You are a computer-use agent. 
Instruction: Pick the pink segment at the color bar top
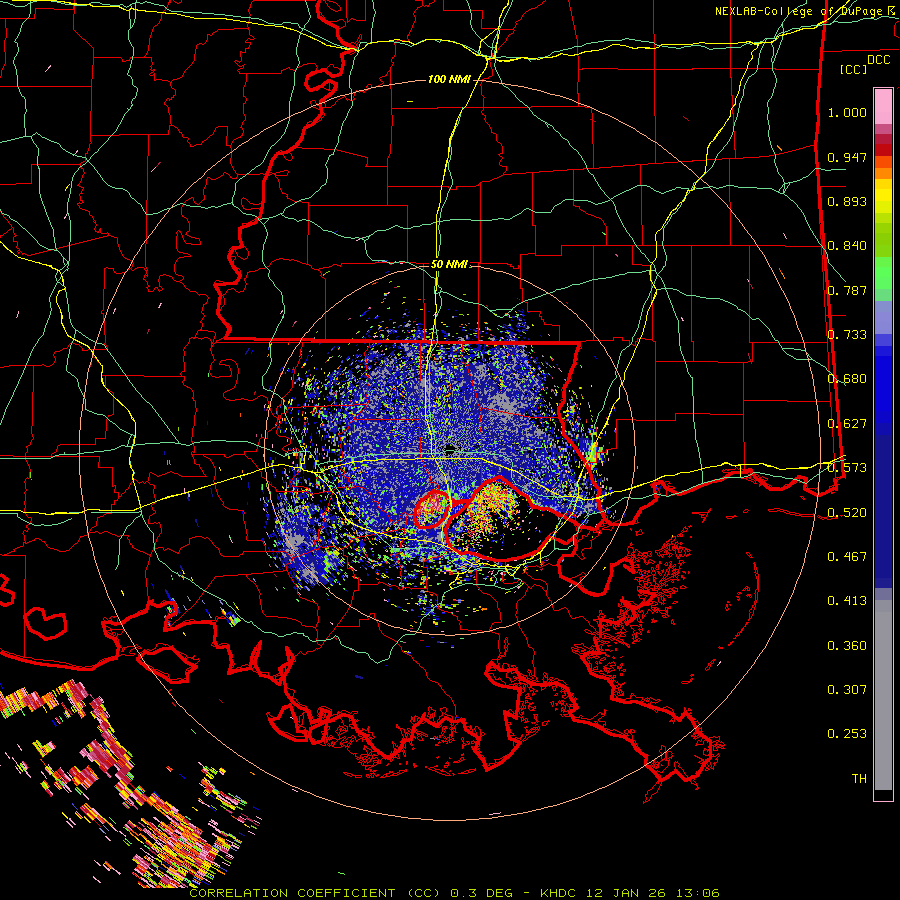point(883,107)
